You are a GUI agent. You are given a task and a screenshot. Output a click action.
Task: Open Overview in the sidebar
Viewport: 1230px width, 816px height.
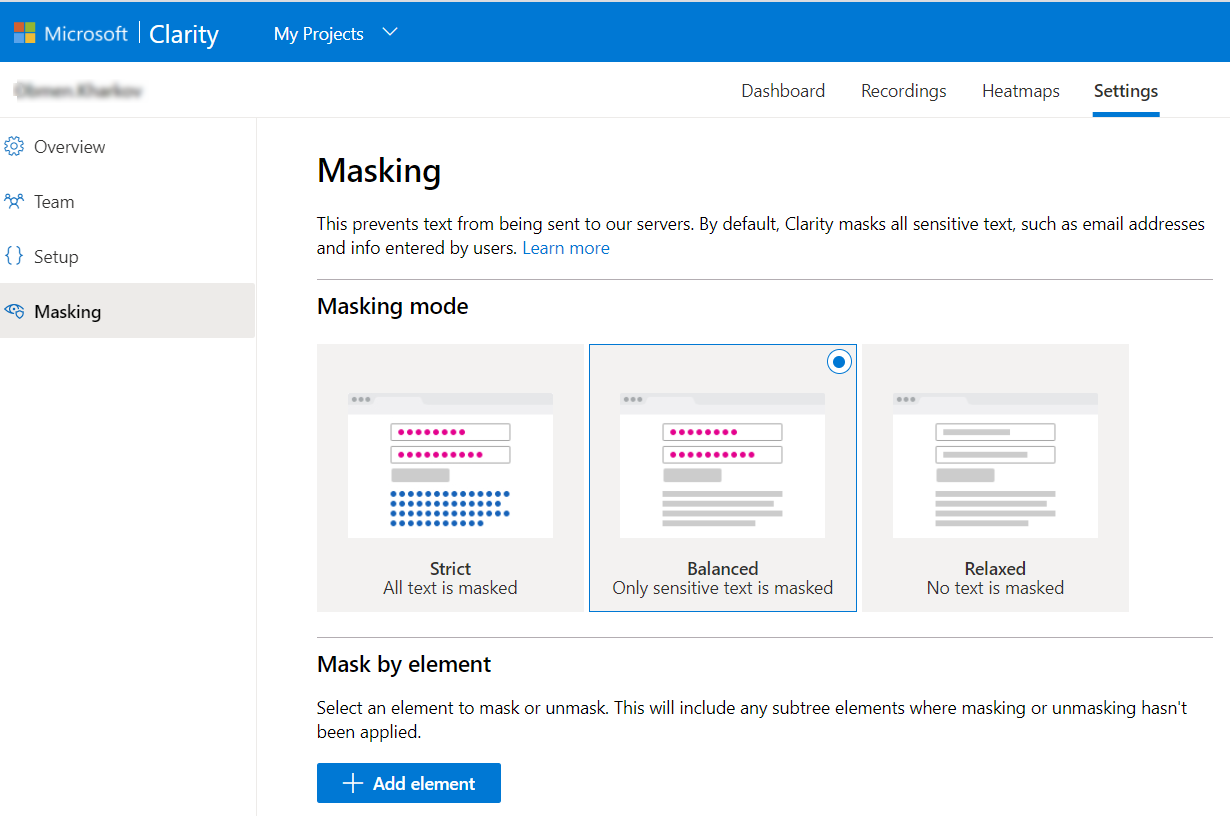(127, 147)
